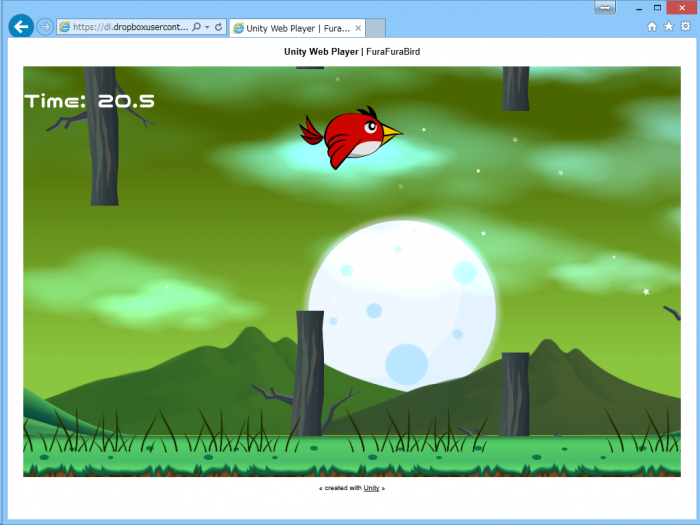
Task: Click the "Unity Web Player | FuraFuraBird" heading
Action: [x=352, y=52]
